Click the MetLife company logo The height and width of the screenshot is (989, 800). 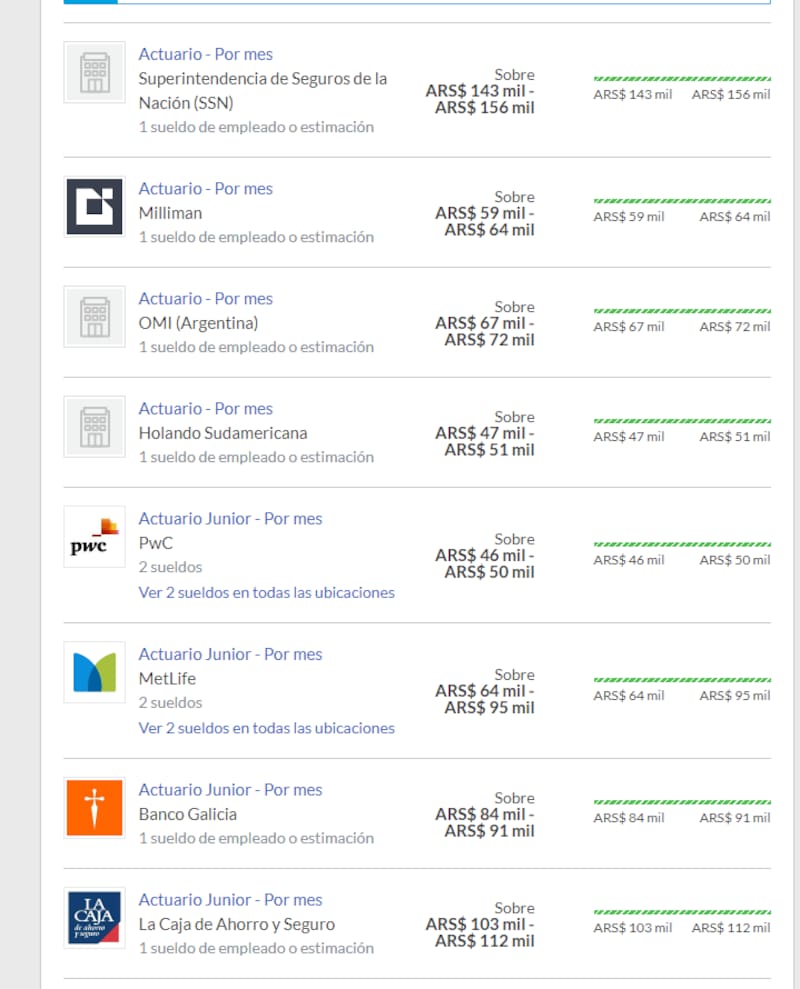point(95,672)
